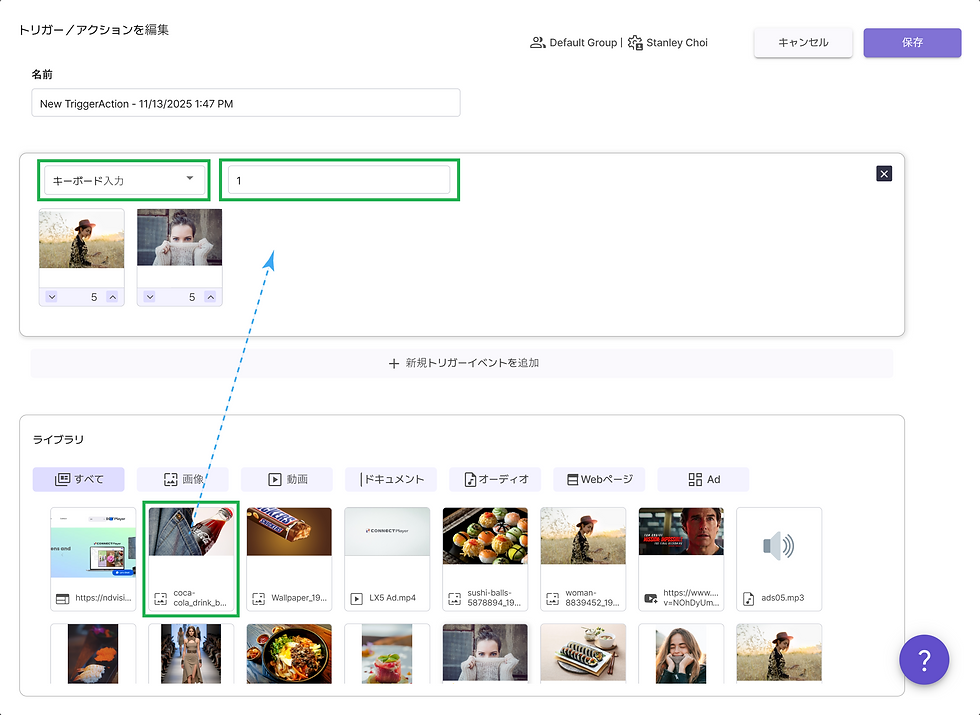
Task: Open the purple help question mark button
Action: point(924,660)
